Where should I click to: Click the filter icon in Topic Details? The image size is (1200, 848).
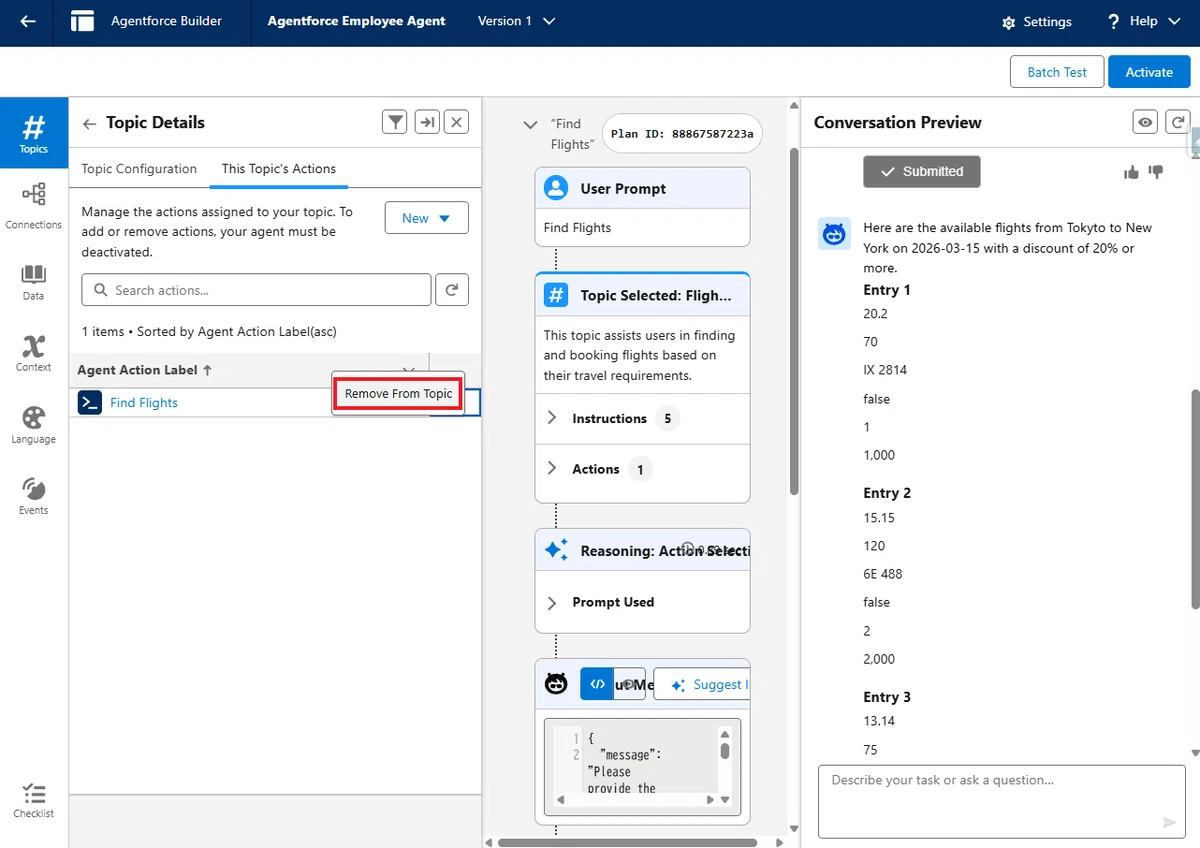click(x=396, y=122)
